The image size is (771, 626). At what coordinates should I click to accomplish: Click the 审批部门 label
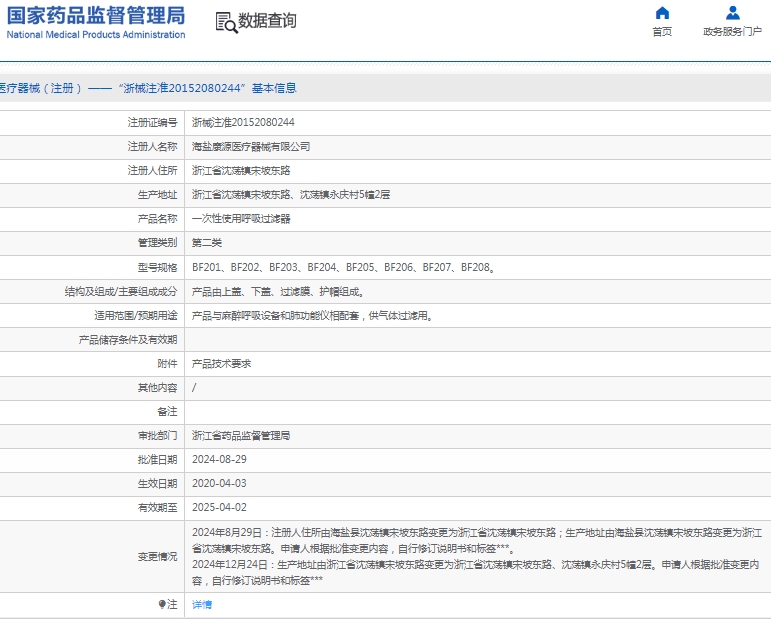(x=157, y=436)
